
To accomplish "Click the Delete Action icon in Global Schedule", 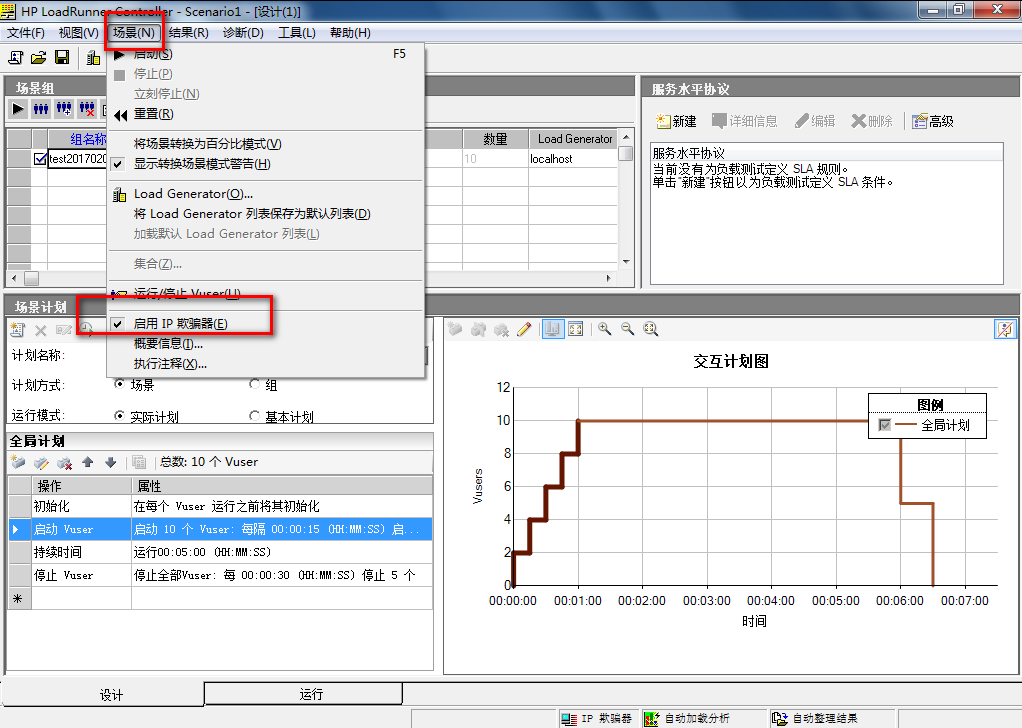I will [x=65, y=463].
